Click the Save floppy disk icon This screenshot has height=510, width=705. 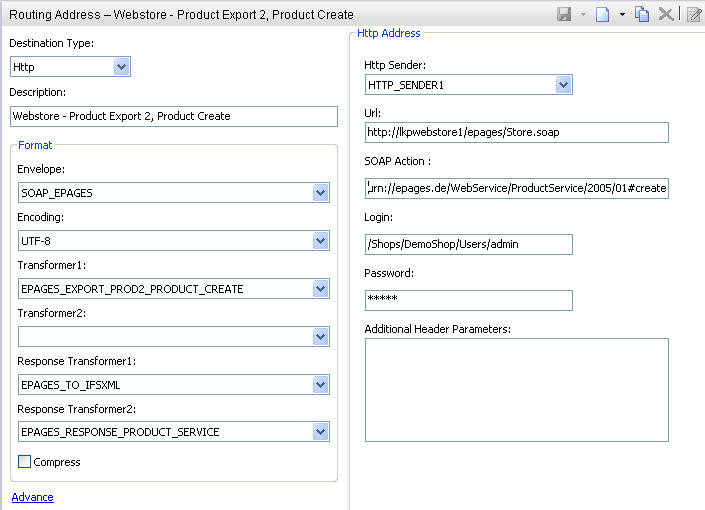[564, 14]
